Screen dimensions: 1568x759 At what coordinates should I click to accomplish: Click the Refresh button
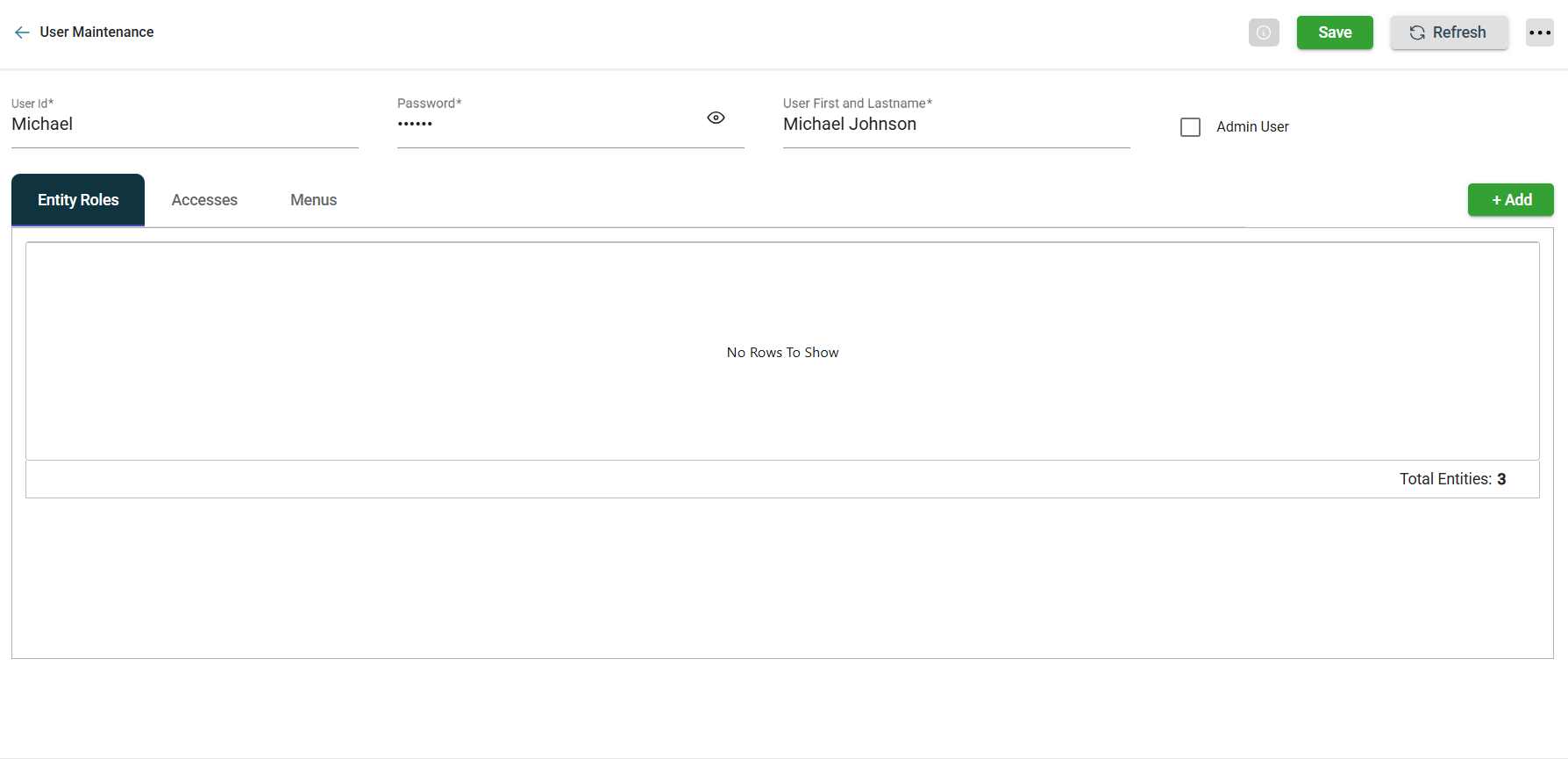[x=1449, y=32]
